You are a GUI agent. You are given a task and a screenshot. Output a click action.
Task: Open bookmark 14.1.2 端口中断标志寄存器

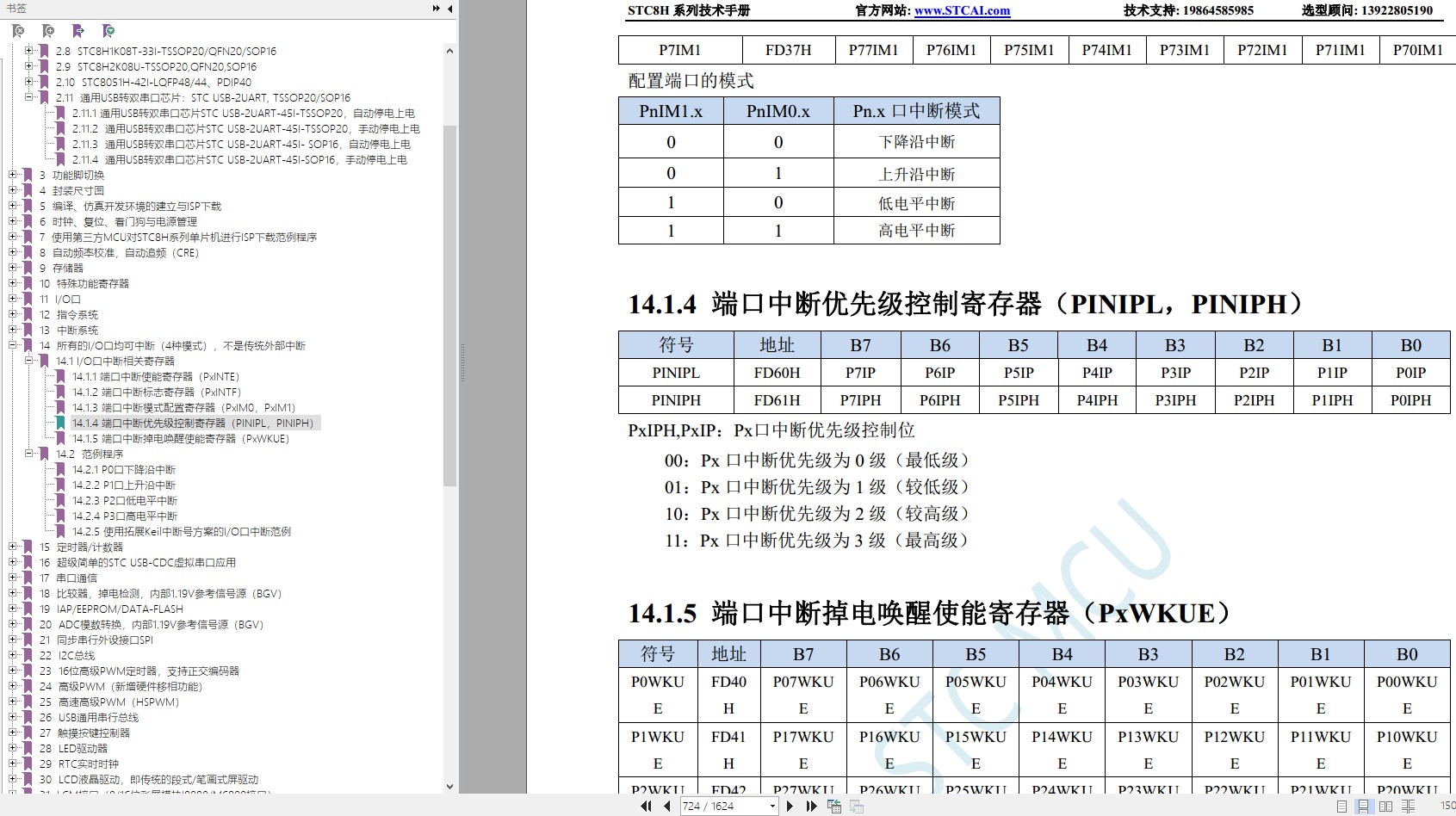pos(157,393)
